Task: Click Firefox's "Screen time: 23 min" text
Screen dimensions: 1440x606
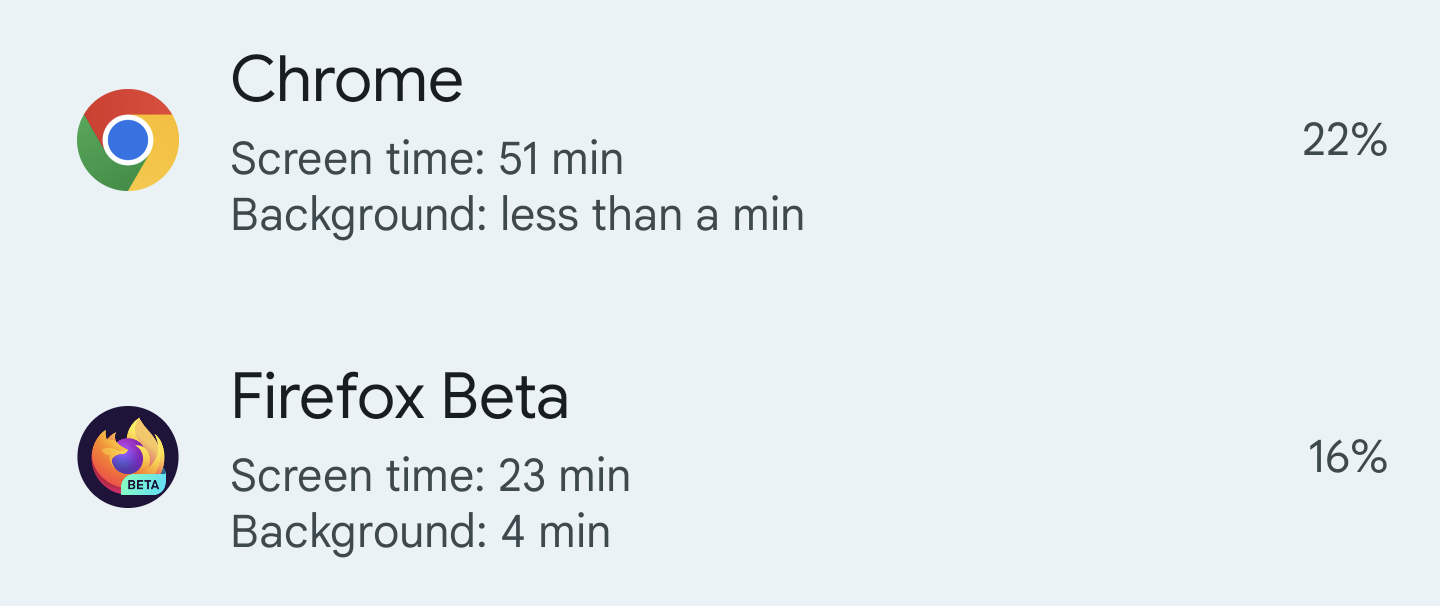Action: coord(430,476)
